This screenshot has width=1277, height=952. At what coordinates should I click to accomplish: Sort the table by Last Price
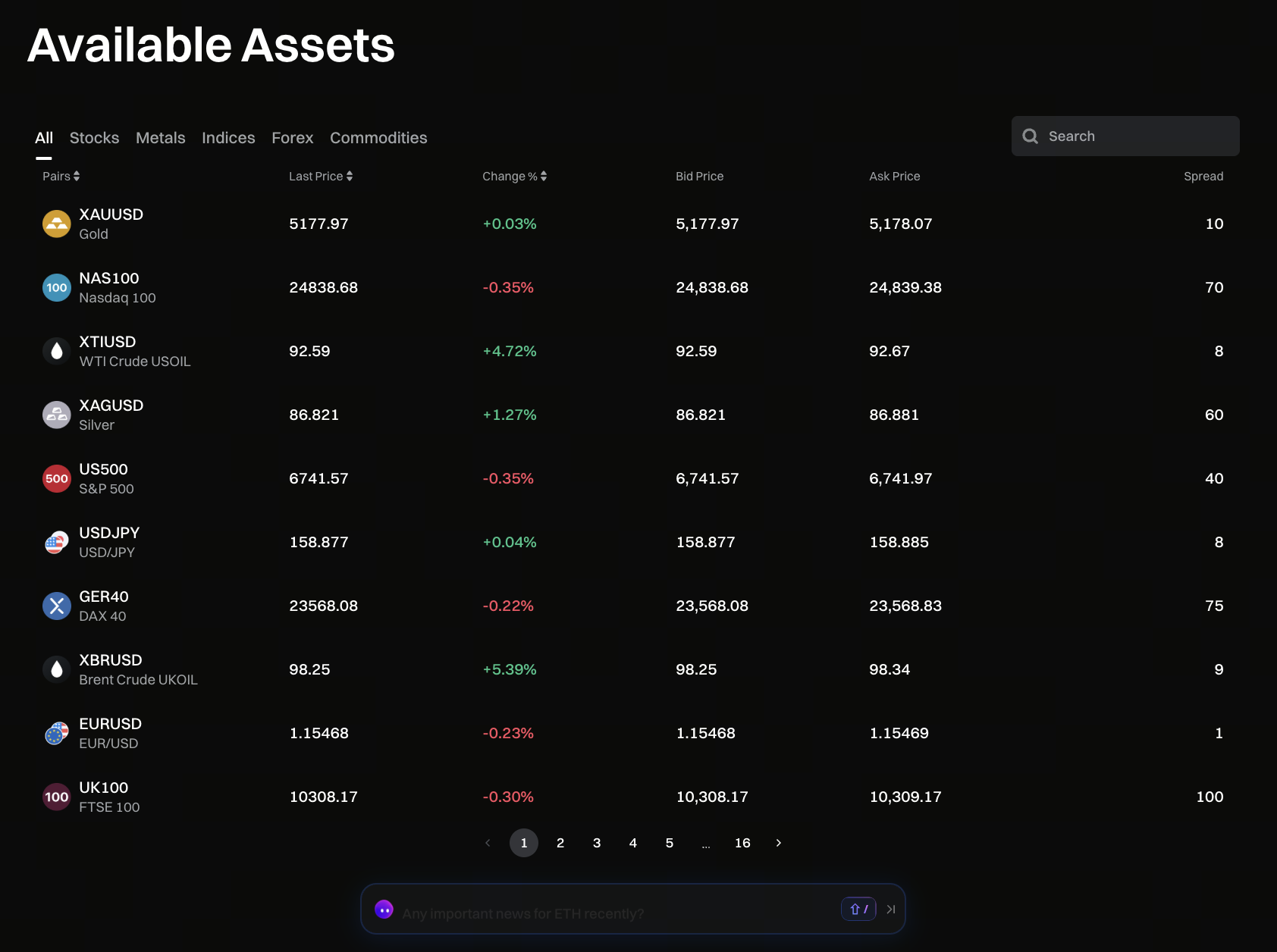(x=321, y=177)
